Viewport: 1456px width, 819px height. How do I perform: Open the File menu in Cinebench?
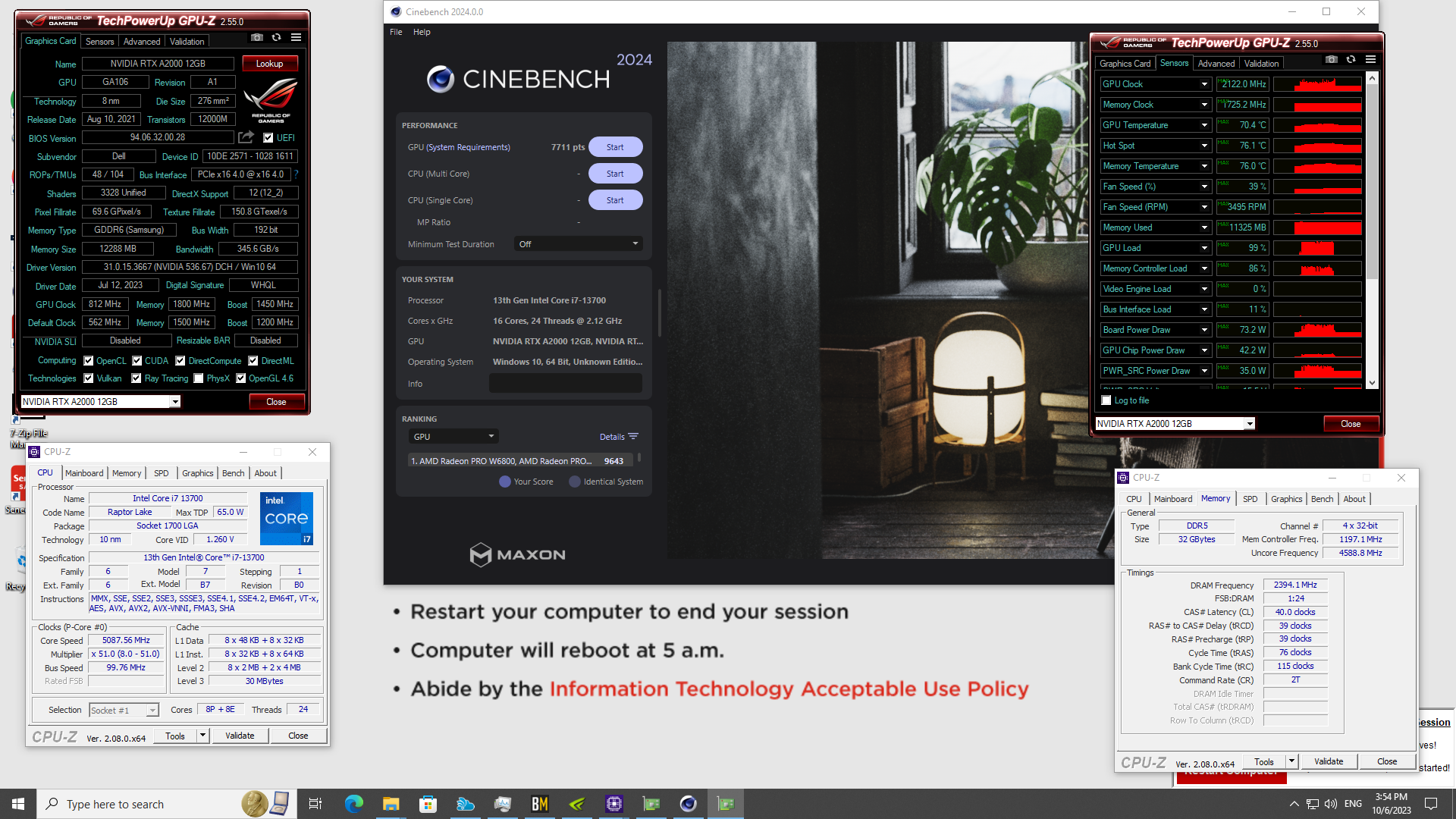pos(396,32)
